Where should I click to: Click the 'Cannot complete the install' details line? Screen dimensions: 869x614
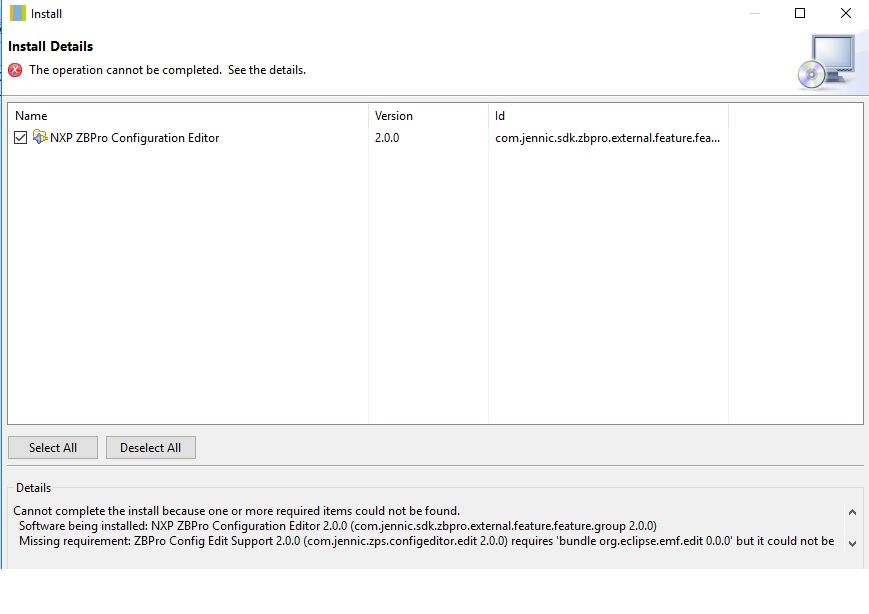pos(237,511)
